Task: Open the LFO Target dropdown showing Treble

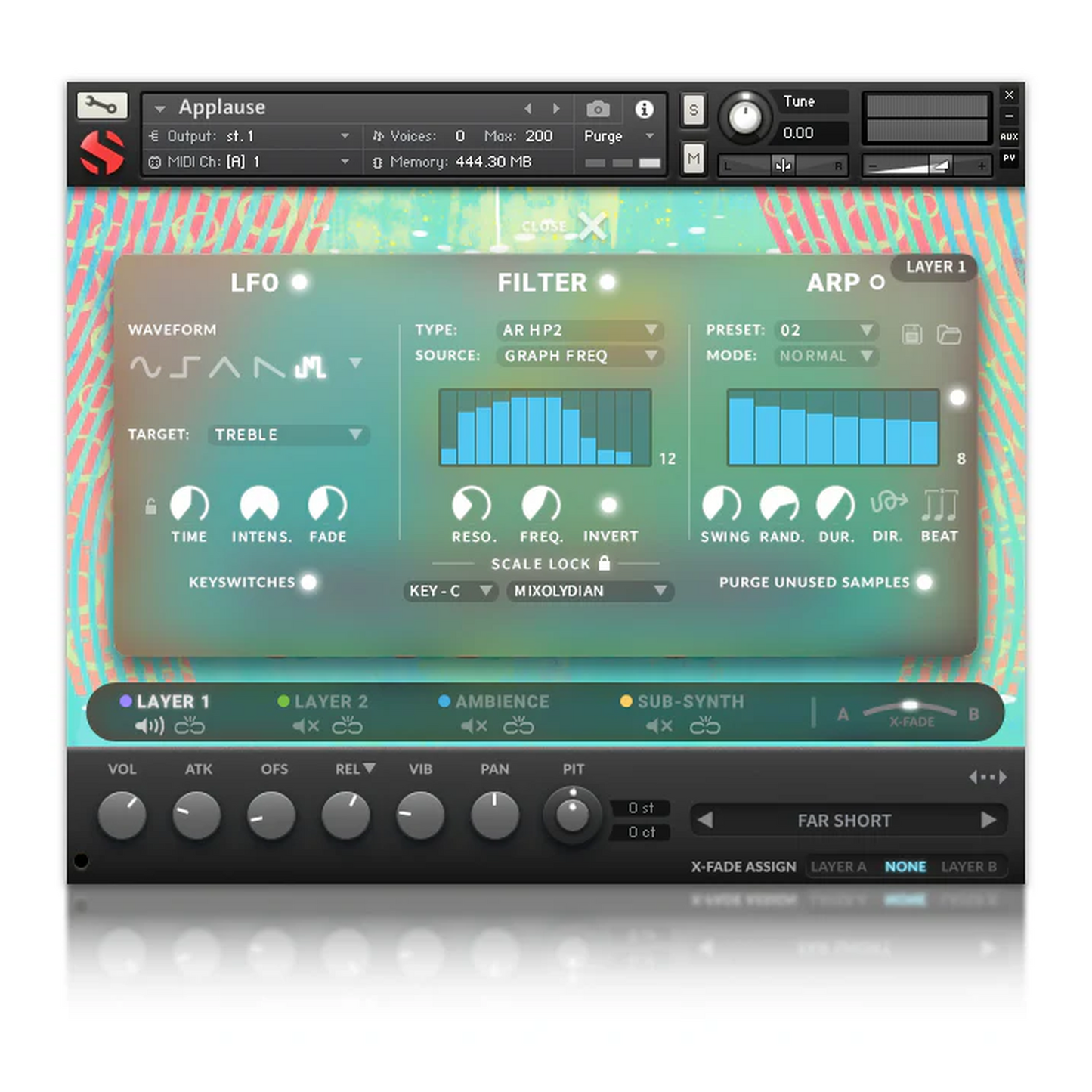Action: [x=288, y=435]
